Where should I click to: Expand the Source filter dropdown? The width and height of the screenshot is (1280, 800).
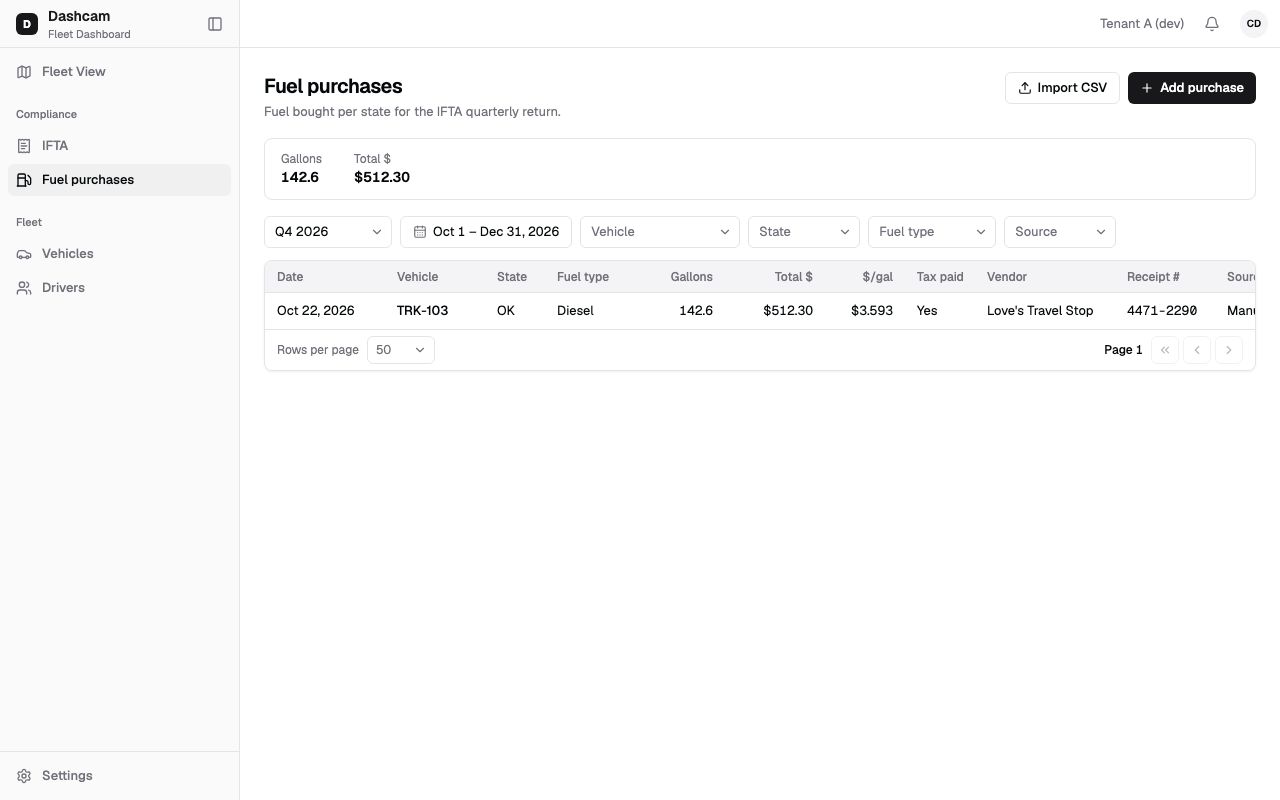point(1060,232)
